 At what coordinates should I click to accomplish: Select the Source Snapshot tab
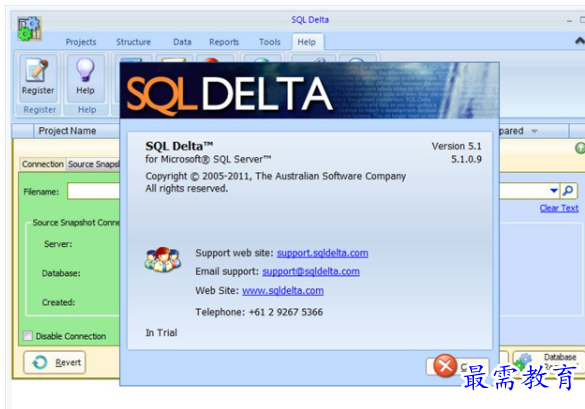[x=93, y=164]
